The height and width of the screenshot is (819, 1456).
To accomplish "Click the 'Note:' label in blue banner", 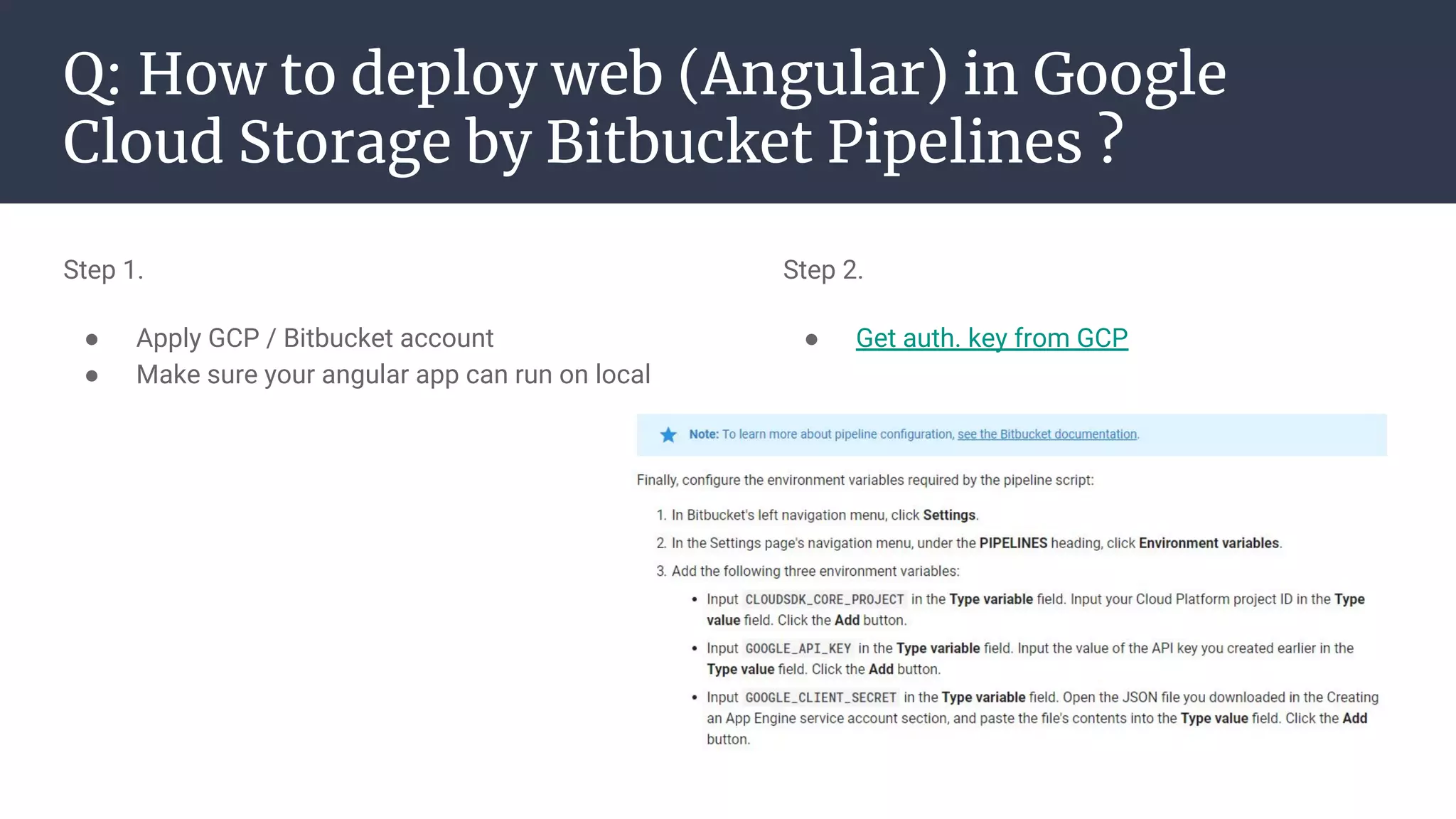I will 704,434.
